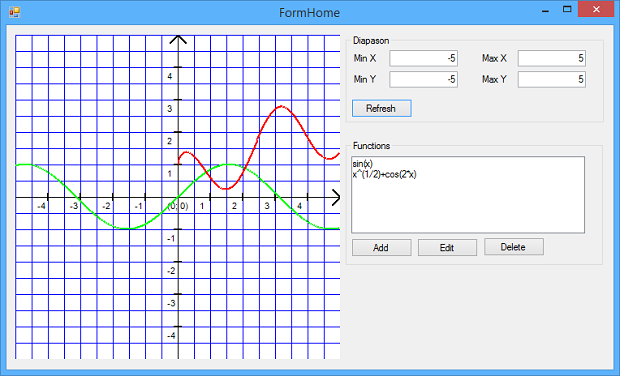The height and width of the screenshot is (376, 620).
Task: Click the Edit function button
Action: tap(447, 248)
